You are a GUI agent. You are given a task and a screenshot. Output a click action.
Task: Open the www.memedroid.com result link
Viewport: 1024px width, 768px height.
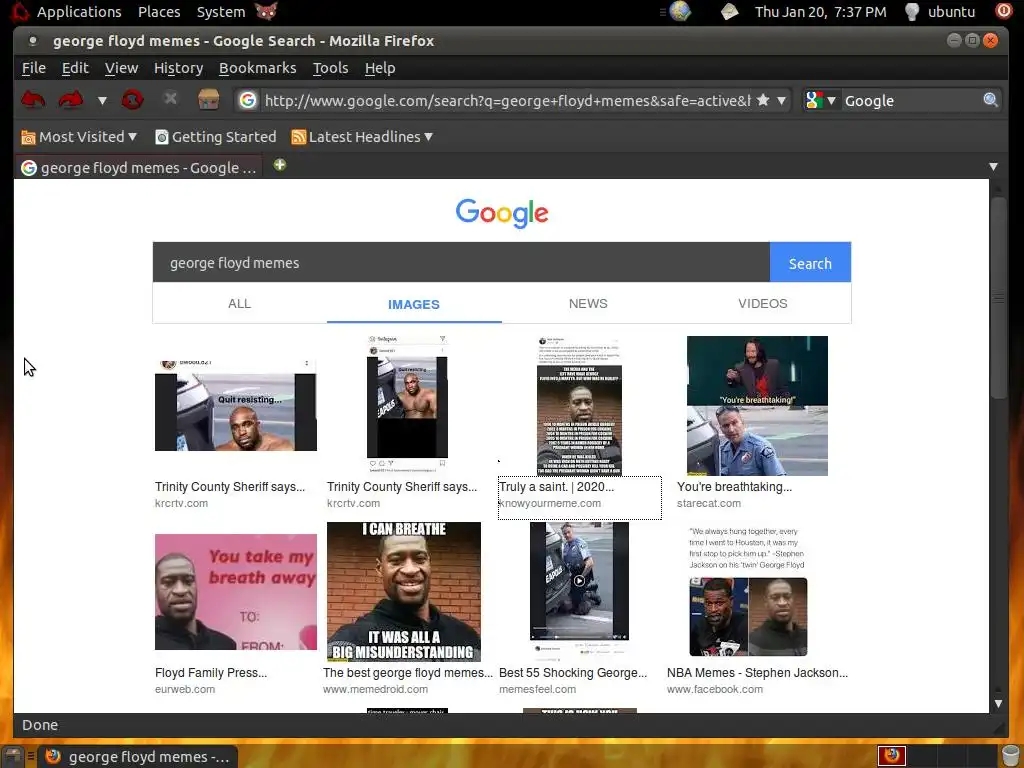click(x=376, y=689)
